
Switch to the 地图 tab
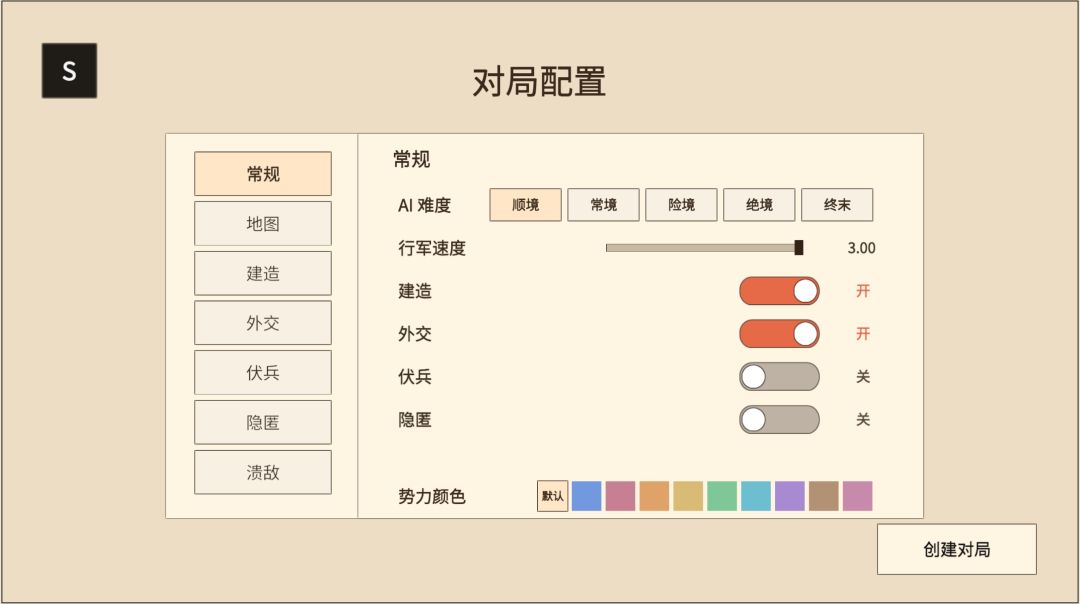262,223
